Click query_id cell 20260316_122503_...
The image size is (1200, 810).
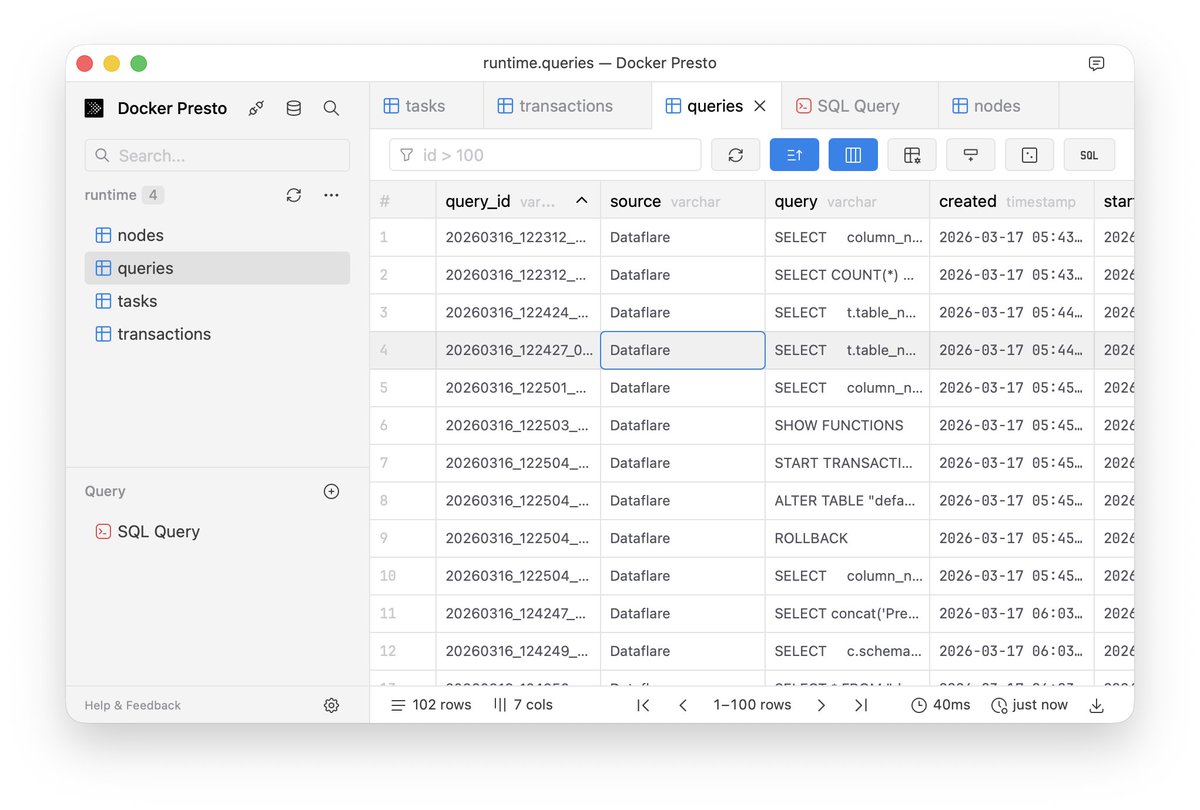pyautogui.click(x=518, y=425)
